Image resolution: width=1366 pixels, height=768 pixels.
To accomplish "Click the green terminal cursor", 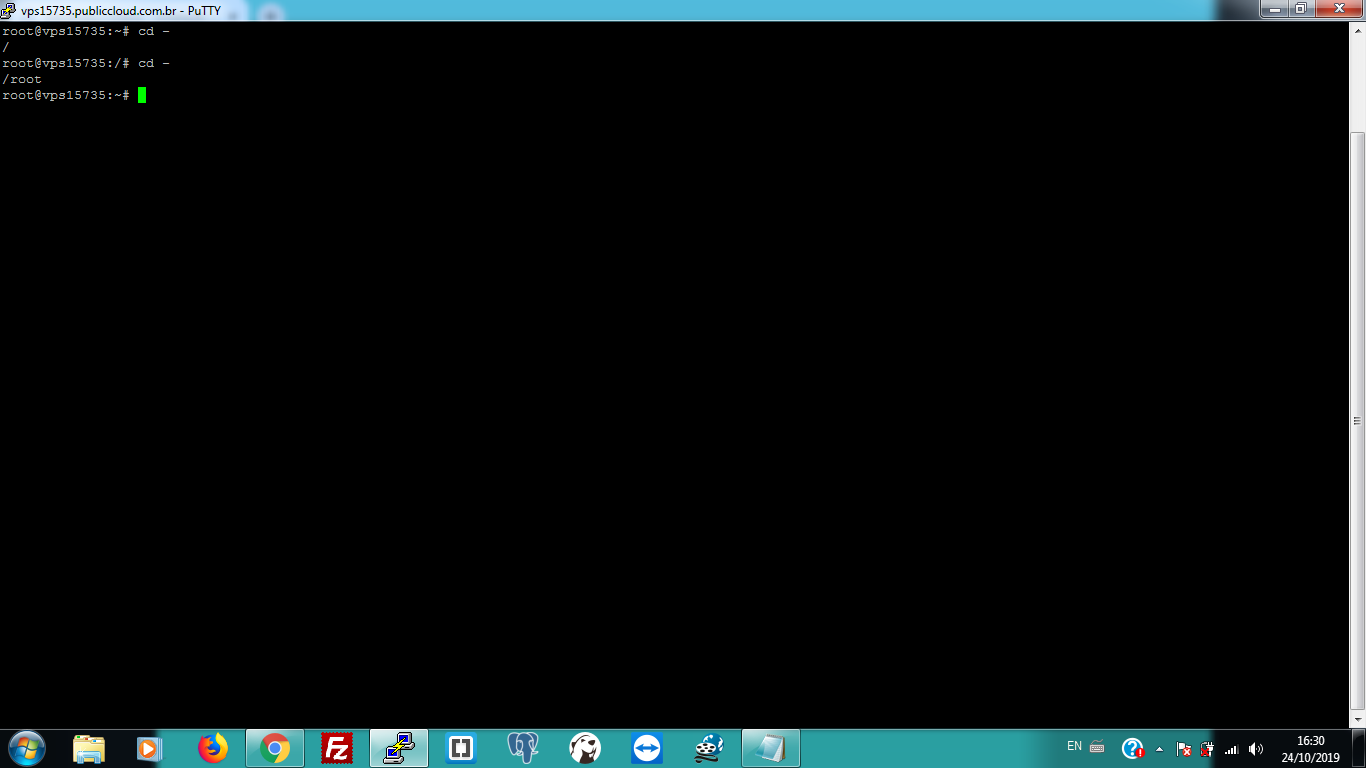I will tap(142, 95).
